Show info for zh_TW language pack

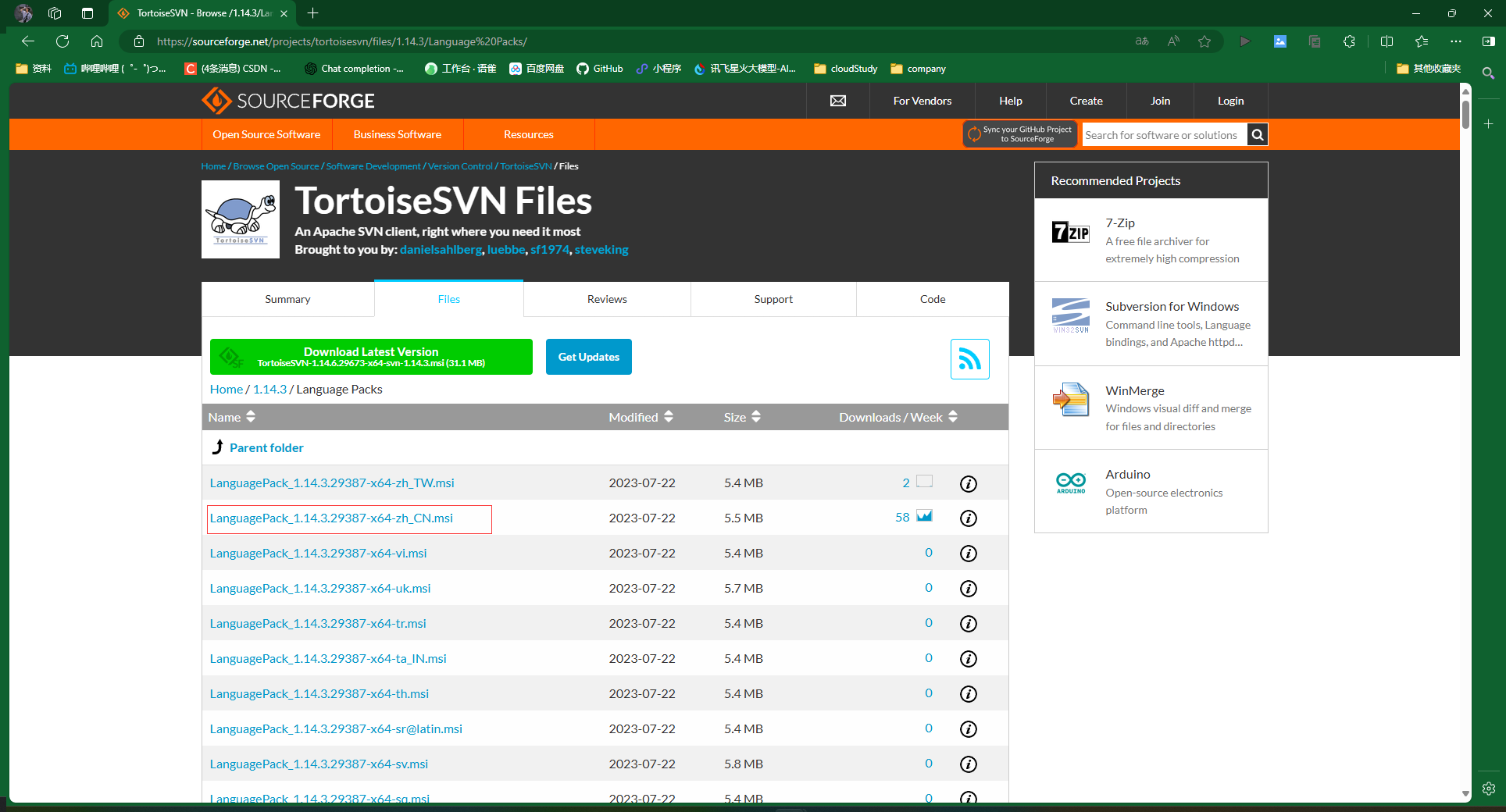[x=968, y=484]
